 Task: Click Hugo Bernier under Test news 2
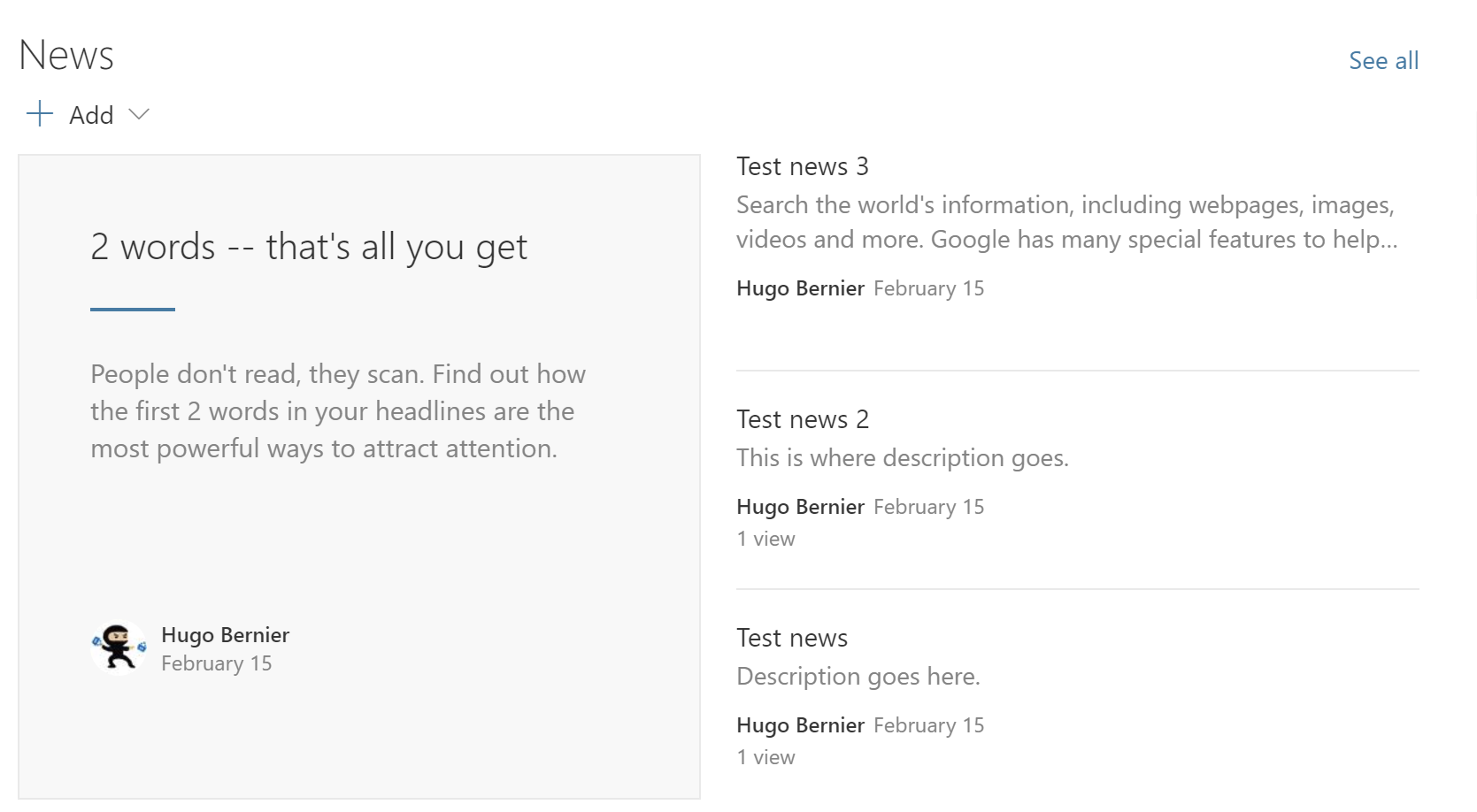(x=800, y=507)
